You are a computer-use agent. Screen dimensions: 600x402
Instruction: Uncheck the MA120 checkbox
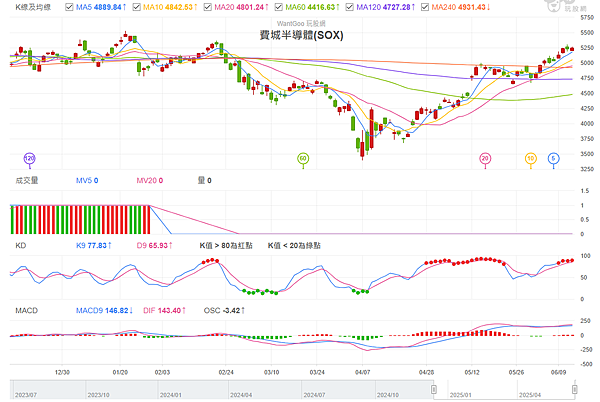point(349,7)
